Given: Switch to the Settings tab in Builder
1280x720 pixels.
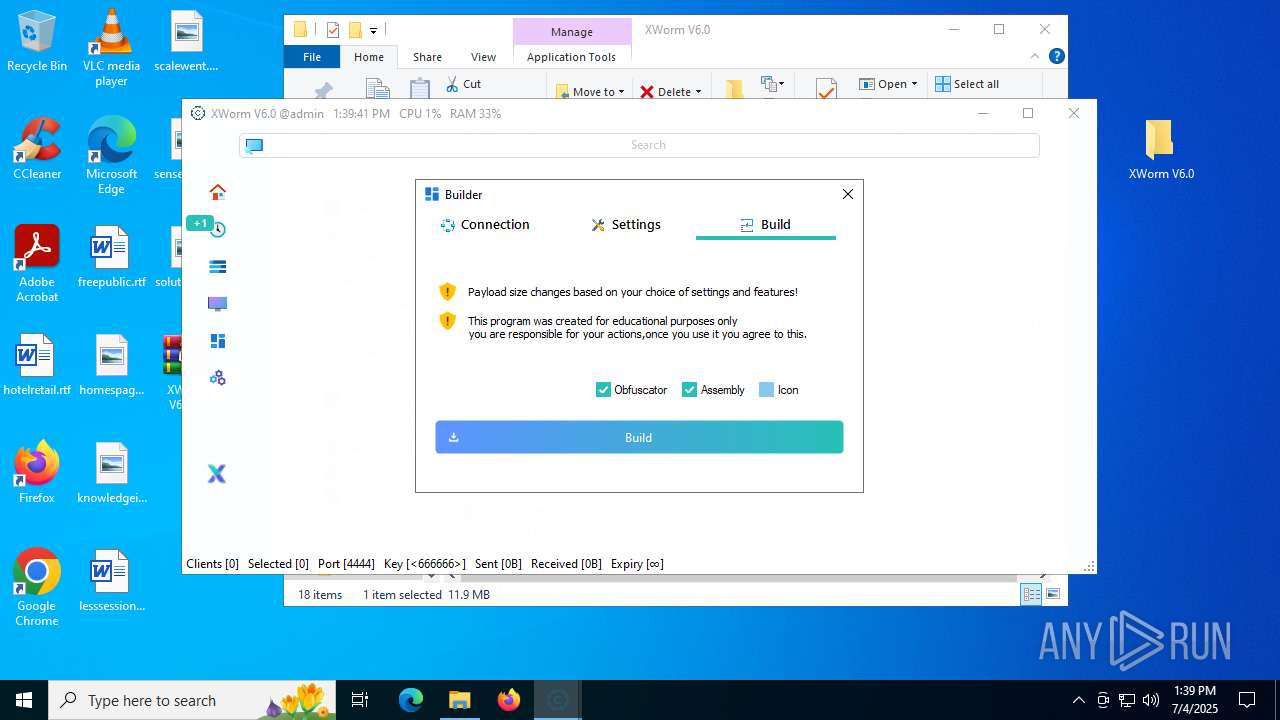Looking at the screenshot, I should [x=626, y=225].
